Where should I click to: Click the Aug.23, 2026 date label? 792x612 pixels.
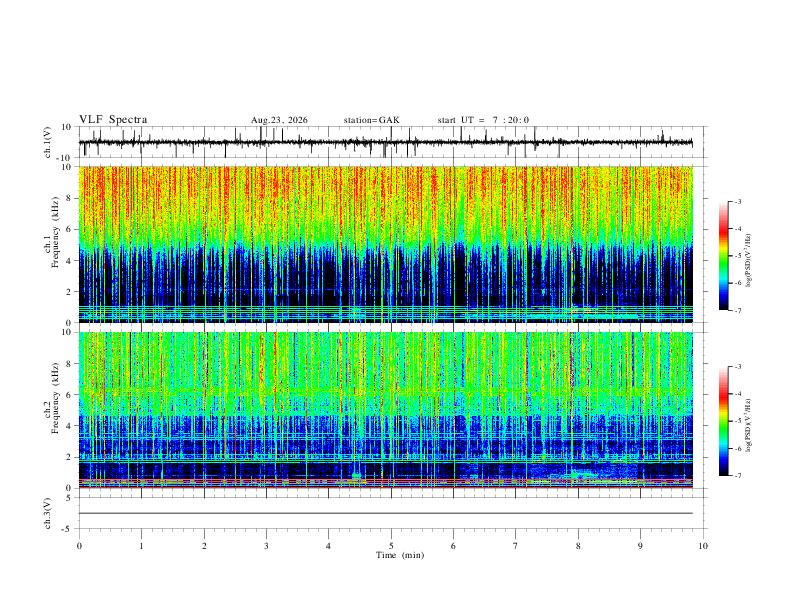(x=279, y=120)
